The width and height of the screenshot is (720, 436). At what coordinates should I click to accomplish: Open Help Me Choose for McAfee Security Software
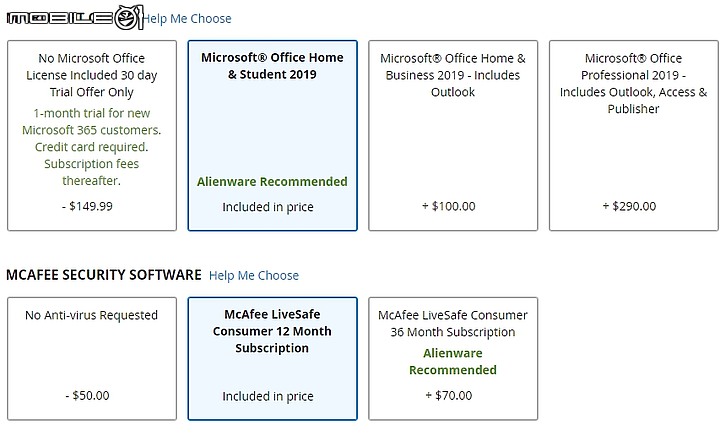click(253, 275)
